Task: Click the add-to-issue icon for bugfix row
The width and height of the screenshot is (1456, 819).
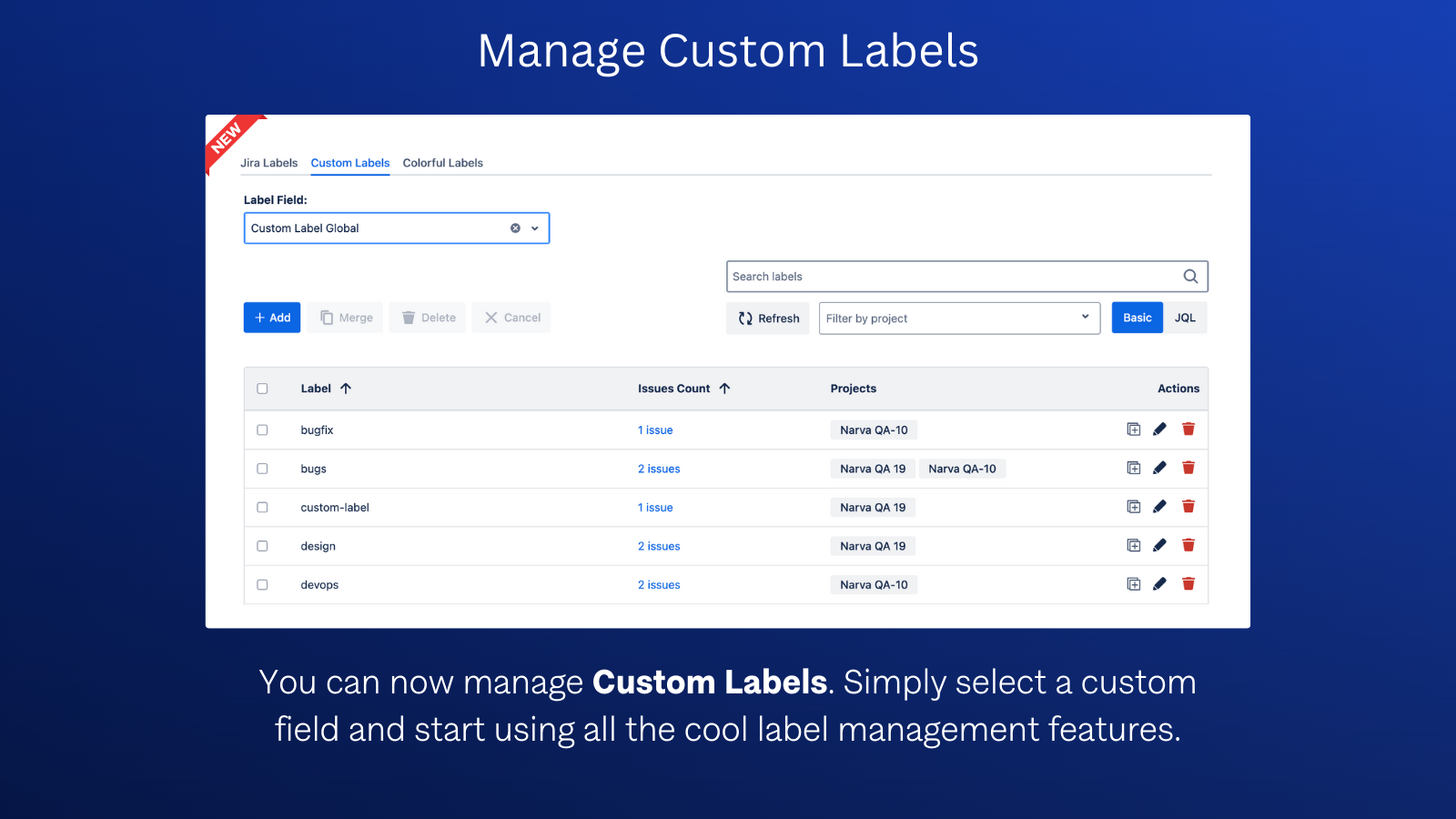Action: click(x=1133, y=430)
